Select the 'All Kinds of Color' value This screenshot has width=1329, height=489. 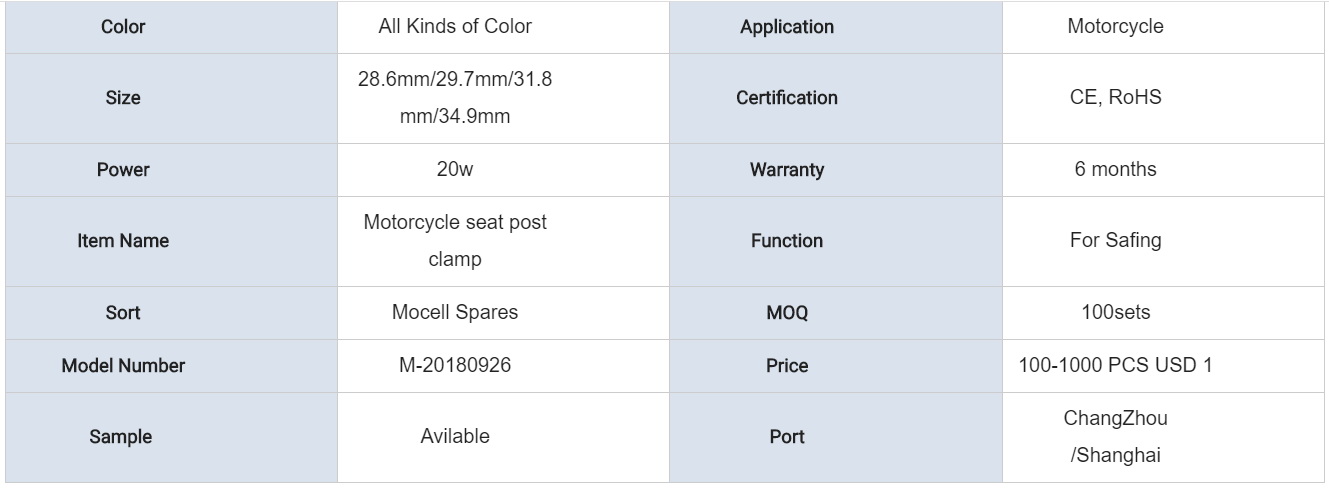(455, 27)
